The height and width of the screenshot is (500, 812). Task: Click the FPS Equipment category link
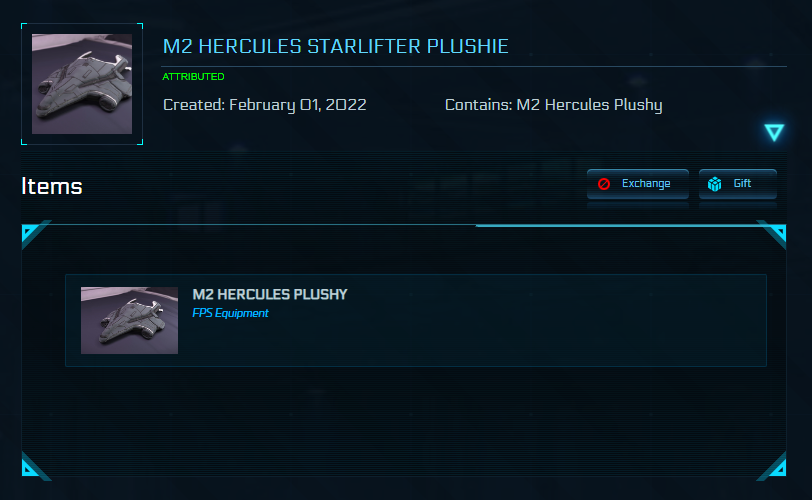[230, 313]
